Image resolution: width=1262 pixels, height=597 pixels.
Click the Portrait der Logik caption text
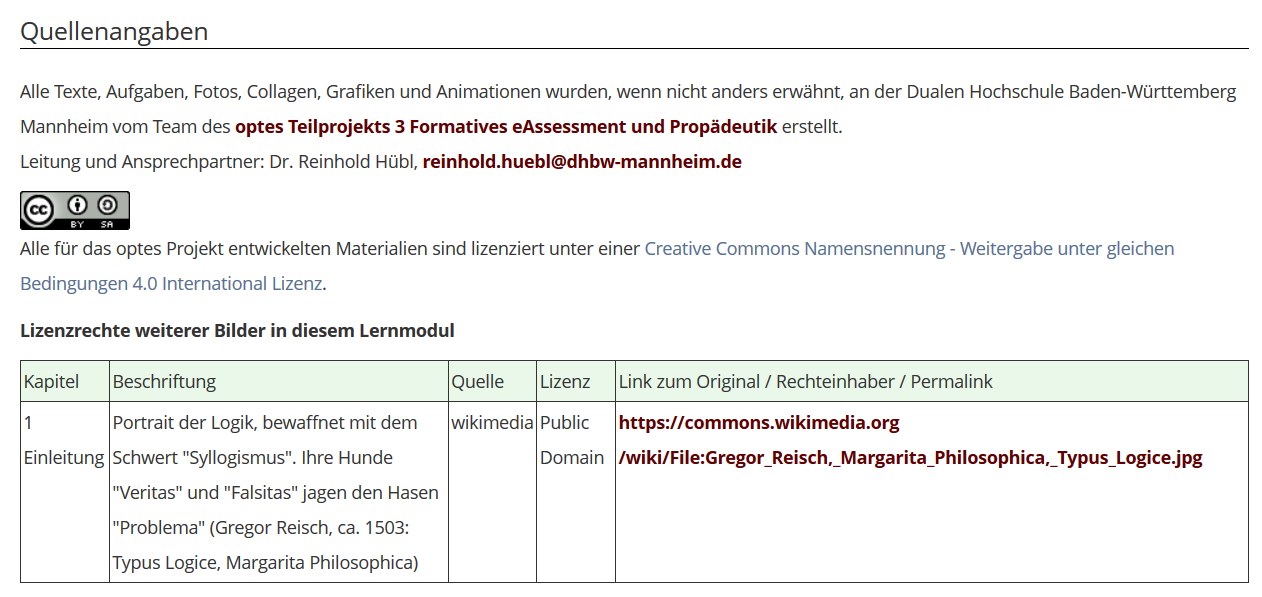(x=265, y=423)
